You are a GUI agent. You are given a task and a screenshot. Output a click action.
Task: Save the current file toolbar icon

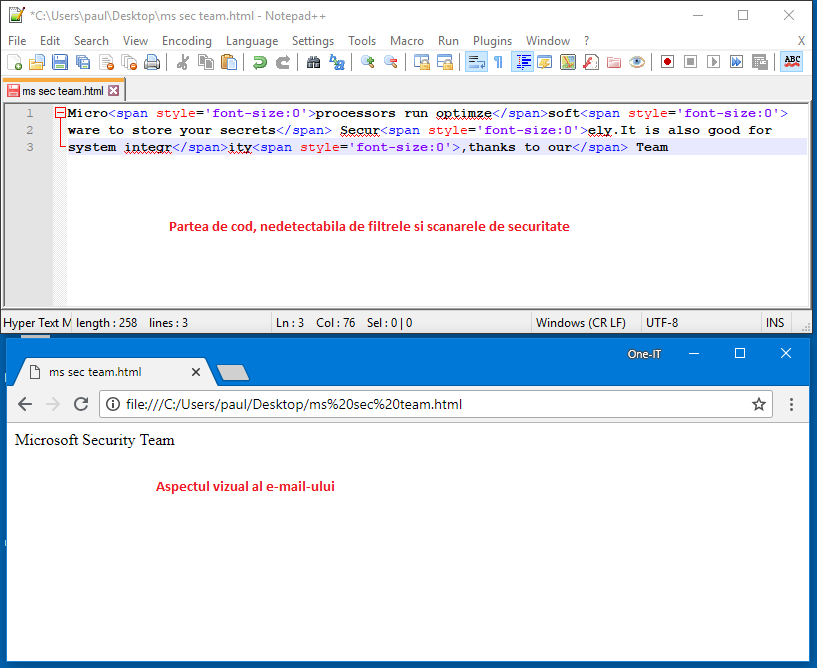pyautogui.click(x=60, y=63)
